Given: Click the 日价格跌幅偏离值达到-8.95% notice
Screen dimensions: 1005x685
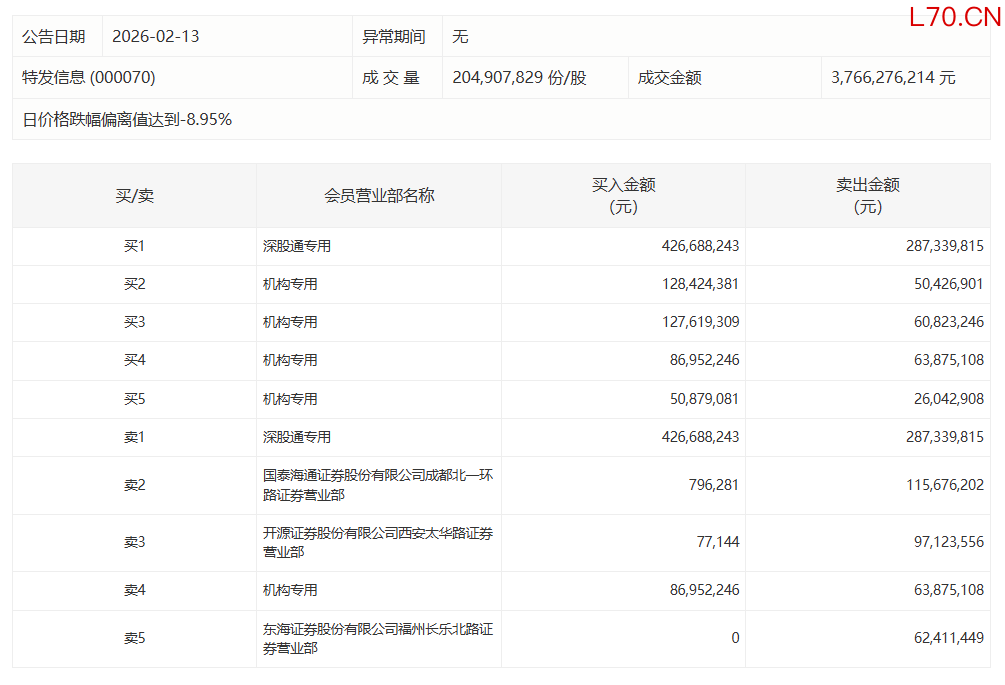Looking at the screenshot, I should 127,119.
